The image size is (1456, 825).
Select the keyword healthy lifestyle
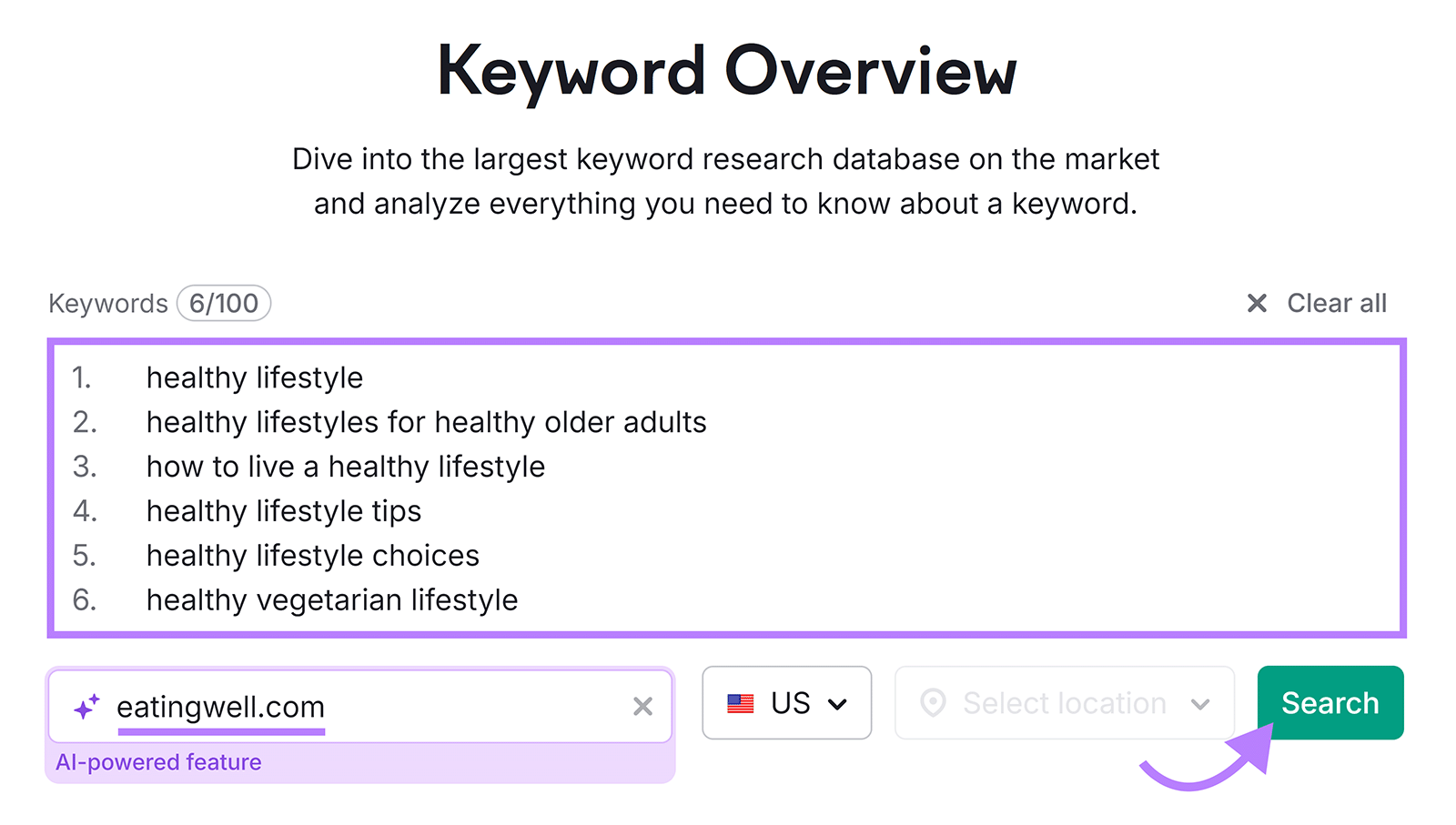point(254,377)
